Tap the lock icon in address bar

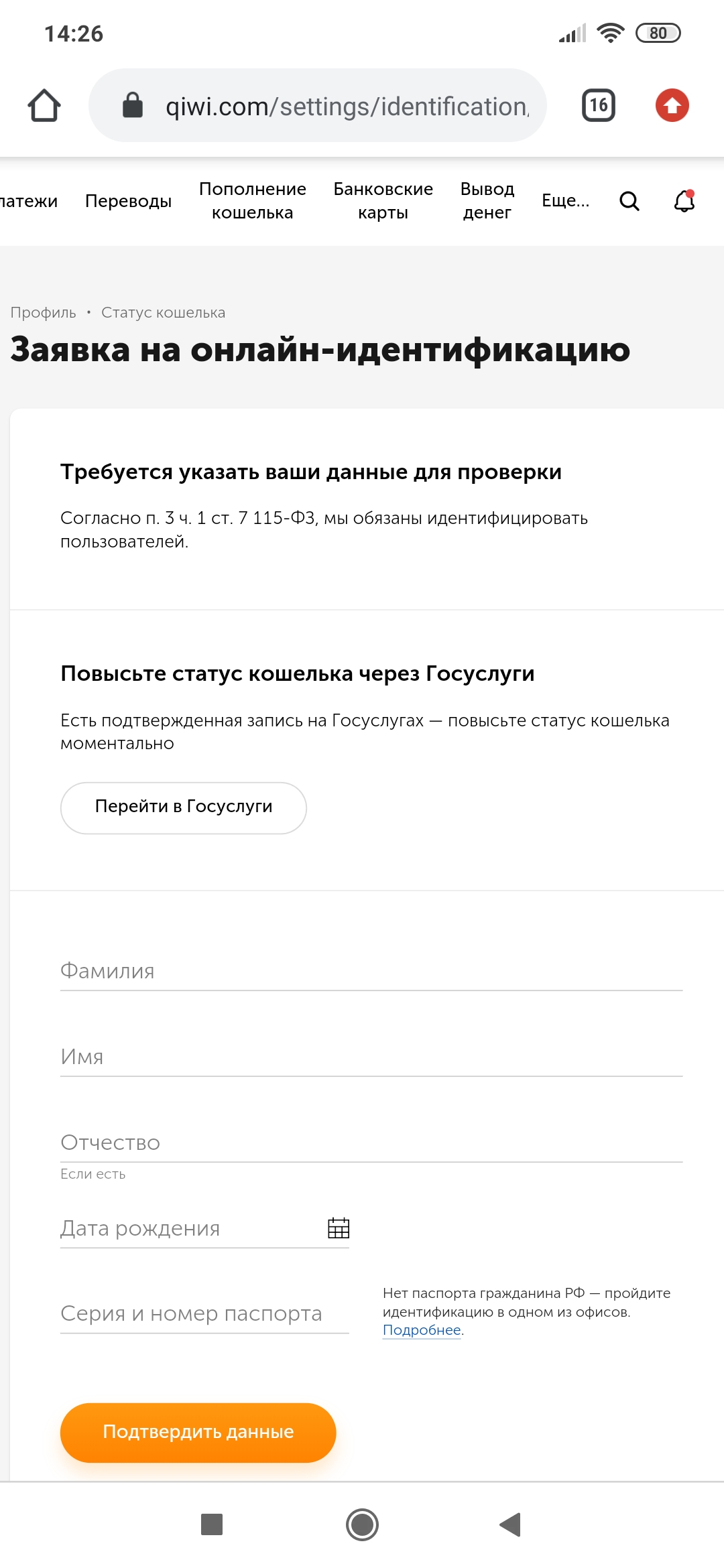[133, 105]
